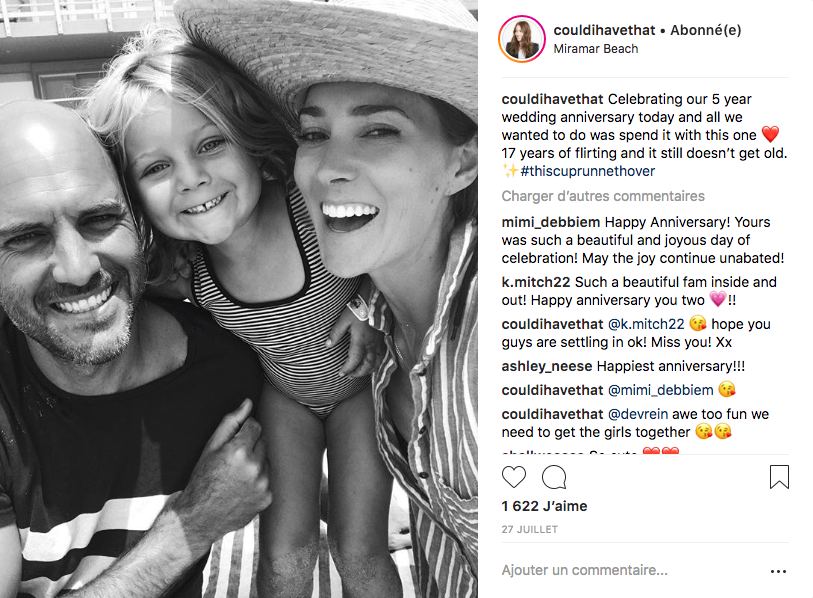Save the post with the bookmark icon
The image size is (813, 598).
[779, 477]
